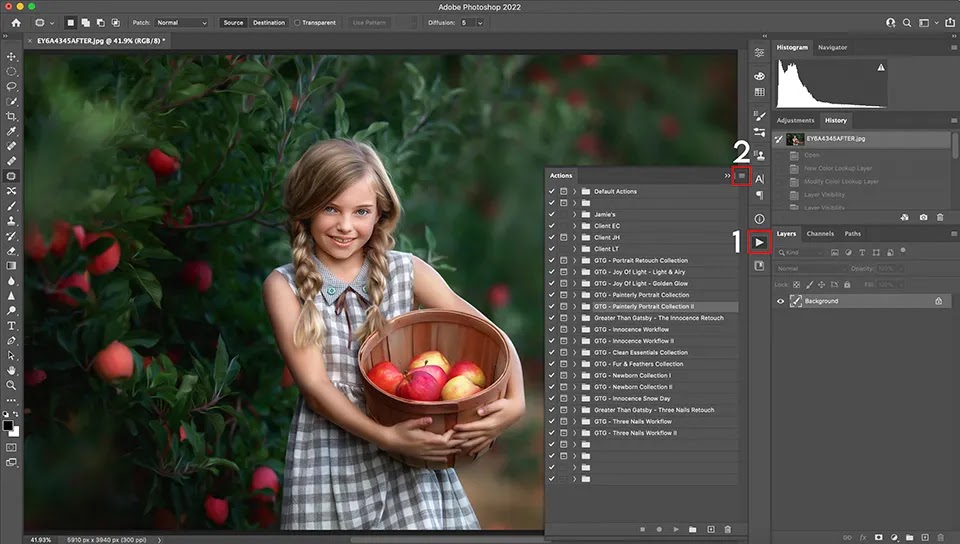This screenshot has width=960, height=544.
Task: Select EY6A4345AFTER.jpg snapshot in History
Action: click(x=861, y=139)
